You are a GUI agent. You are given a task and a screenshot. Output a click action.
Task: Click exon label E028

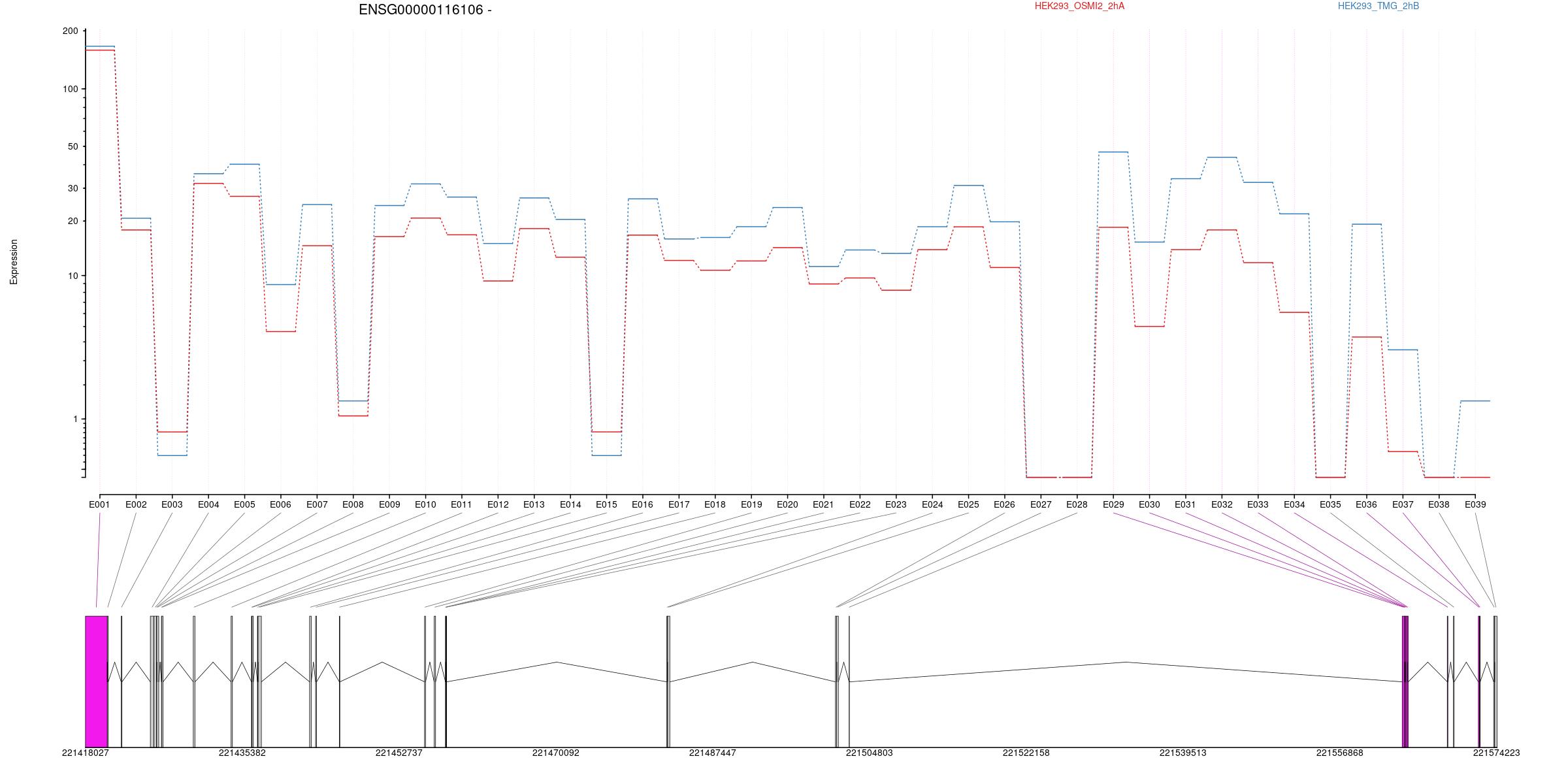pos(1077,504)
